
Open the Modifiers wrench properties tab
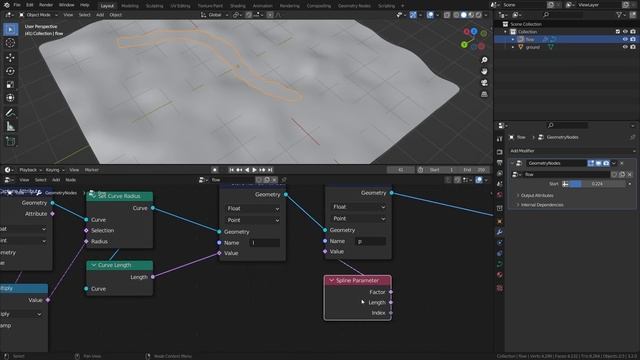(x=500, y=232)
